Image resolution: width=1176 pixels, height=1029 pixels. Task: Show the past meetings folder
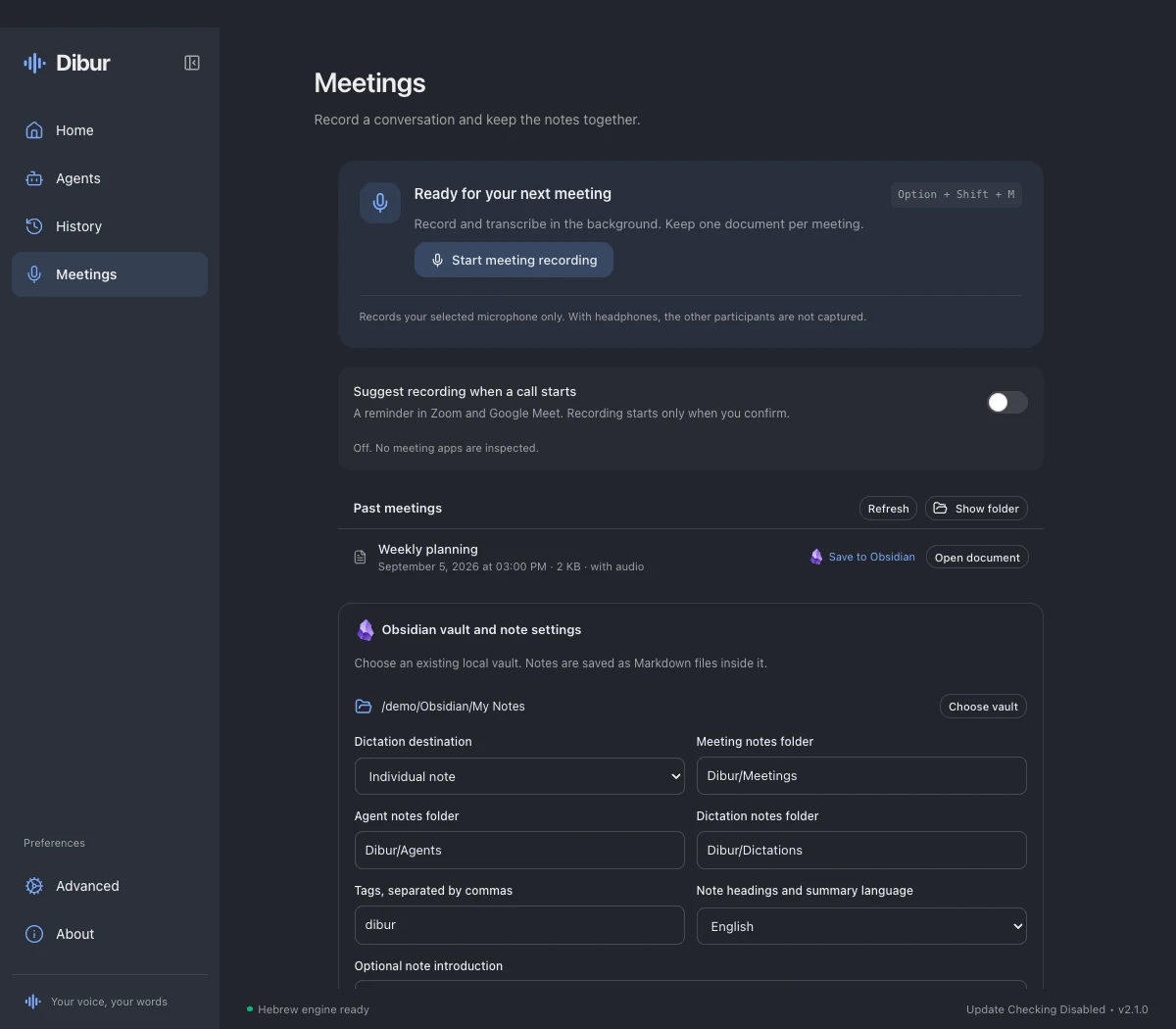[976, 509]
